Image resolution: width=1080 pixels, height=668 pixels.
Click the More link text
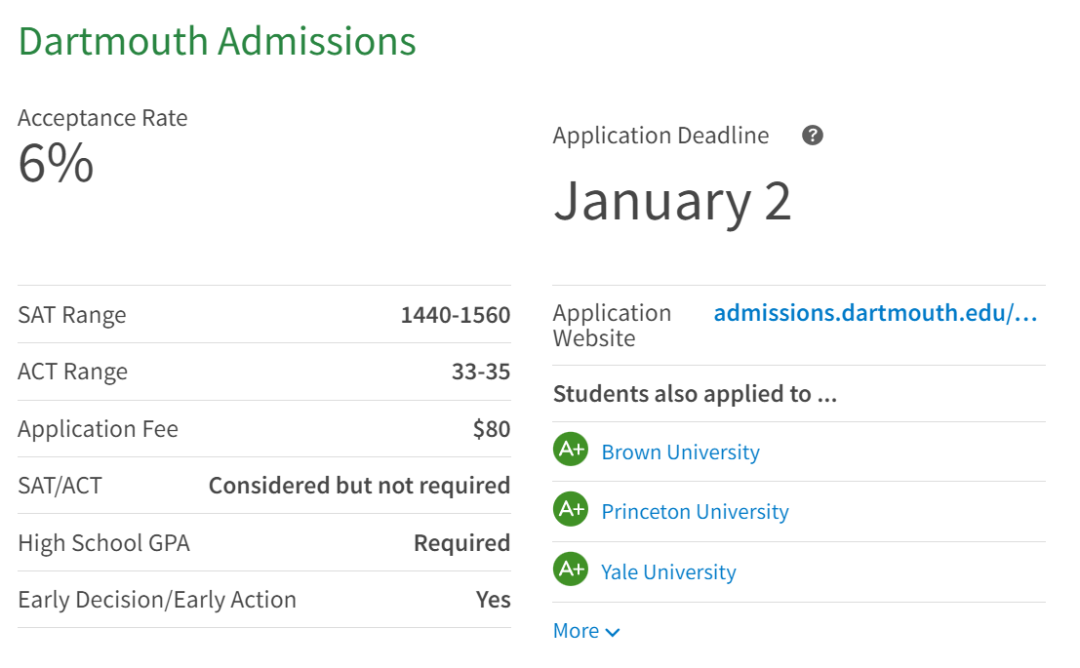point(576,631)
